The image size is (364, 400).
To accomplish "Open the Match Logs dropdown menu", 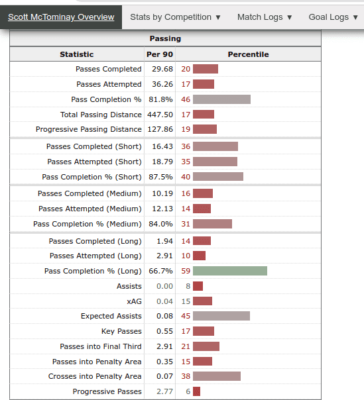I will point(265,17).
